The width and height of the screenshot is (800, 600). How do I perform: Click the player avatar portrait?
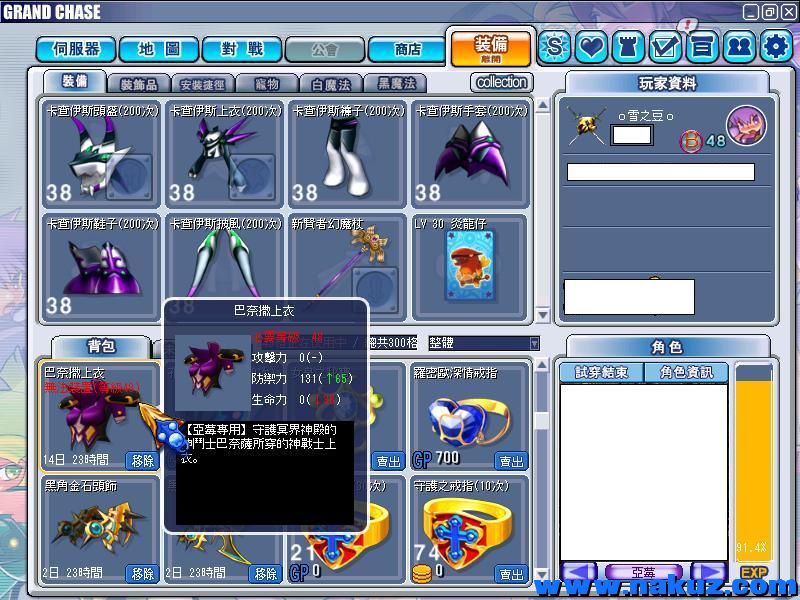point(746,126)
